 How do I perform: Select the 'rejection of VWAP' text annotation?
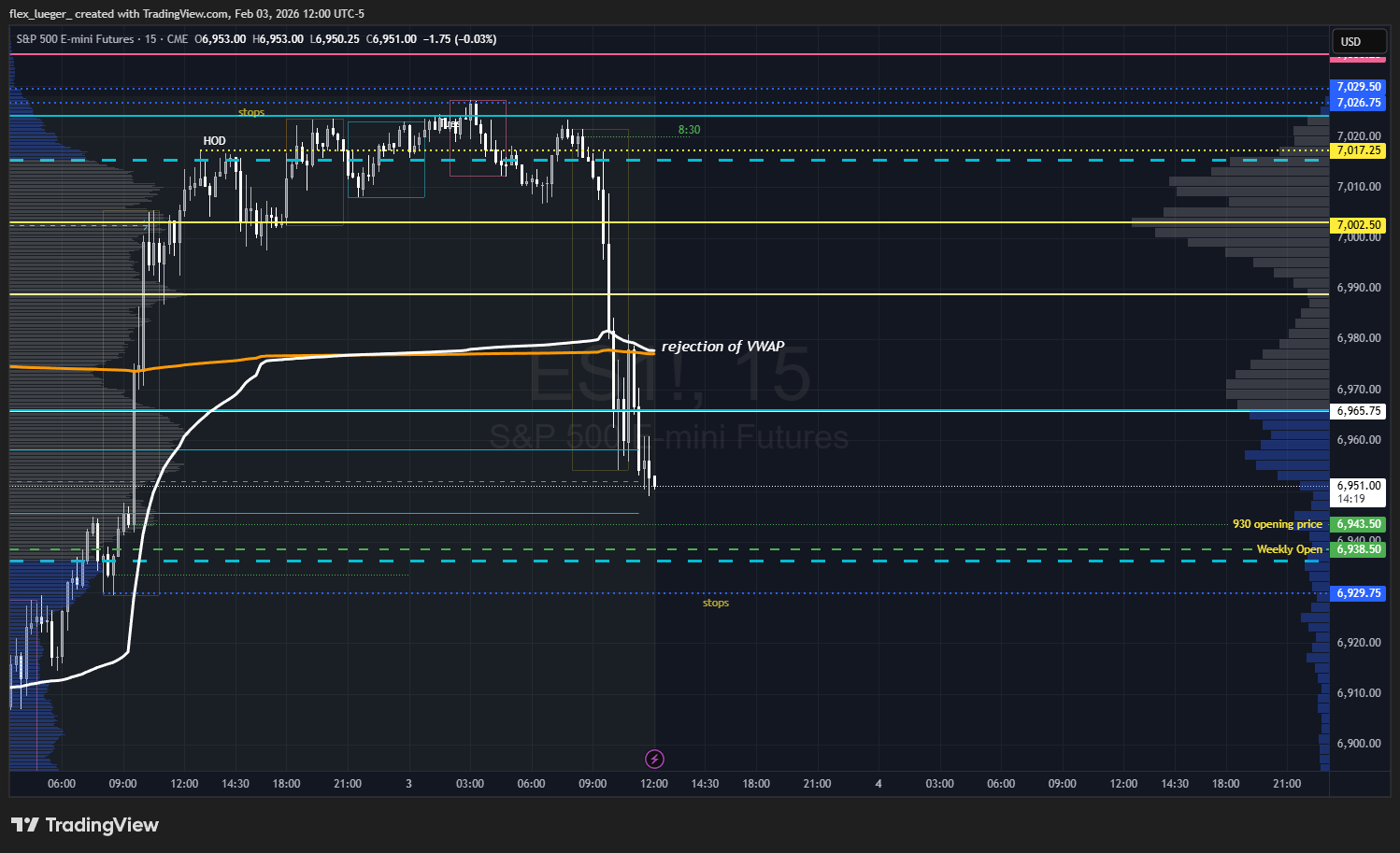pos(722,347)
